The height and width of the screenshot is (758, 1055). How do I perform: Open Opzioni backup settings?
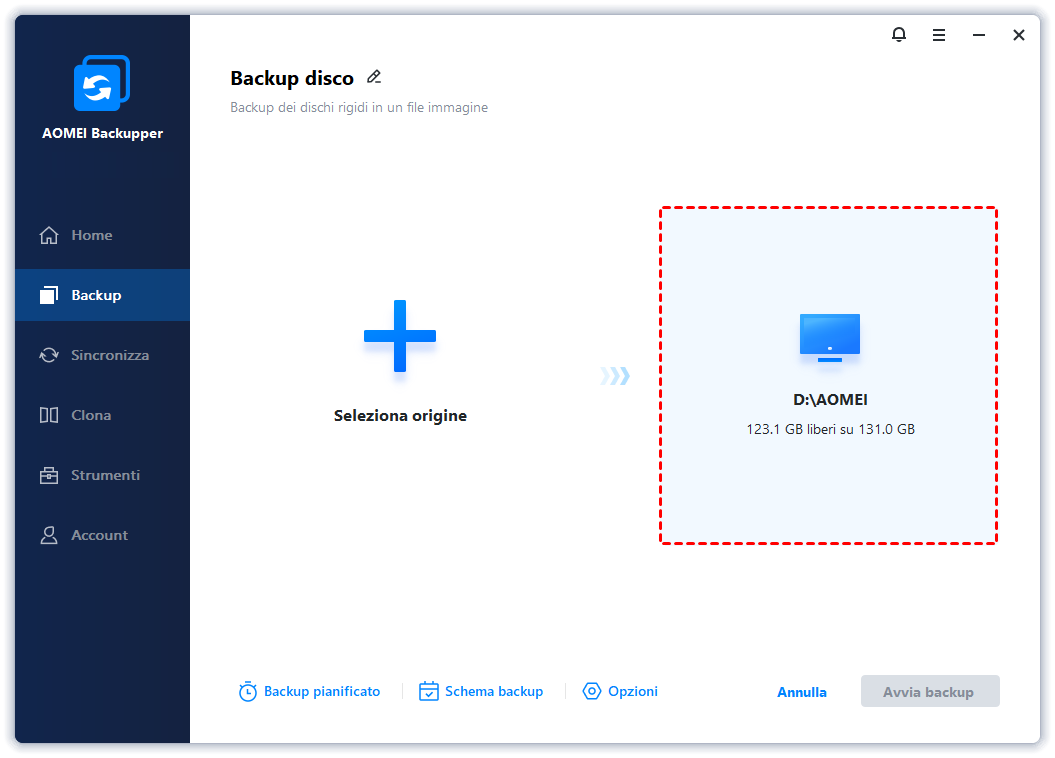(620, 691)
